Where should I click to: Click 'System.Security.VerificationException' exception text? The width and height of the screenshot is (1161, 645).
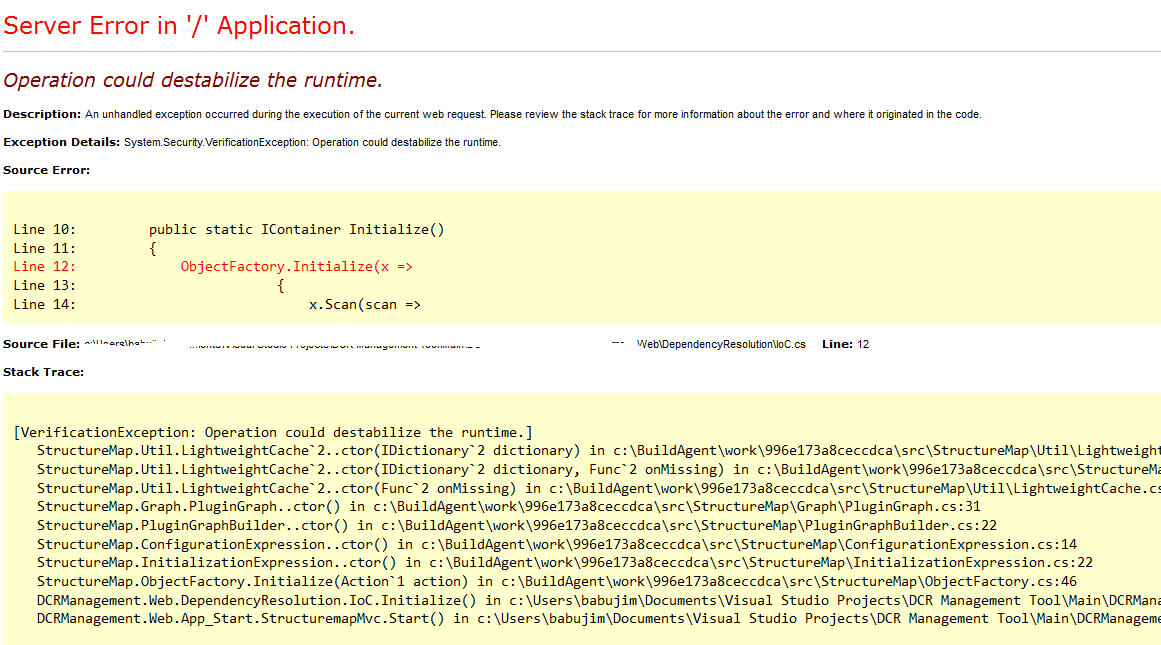coord(214,142)
